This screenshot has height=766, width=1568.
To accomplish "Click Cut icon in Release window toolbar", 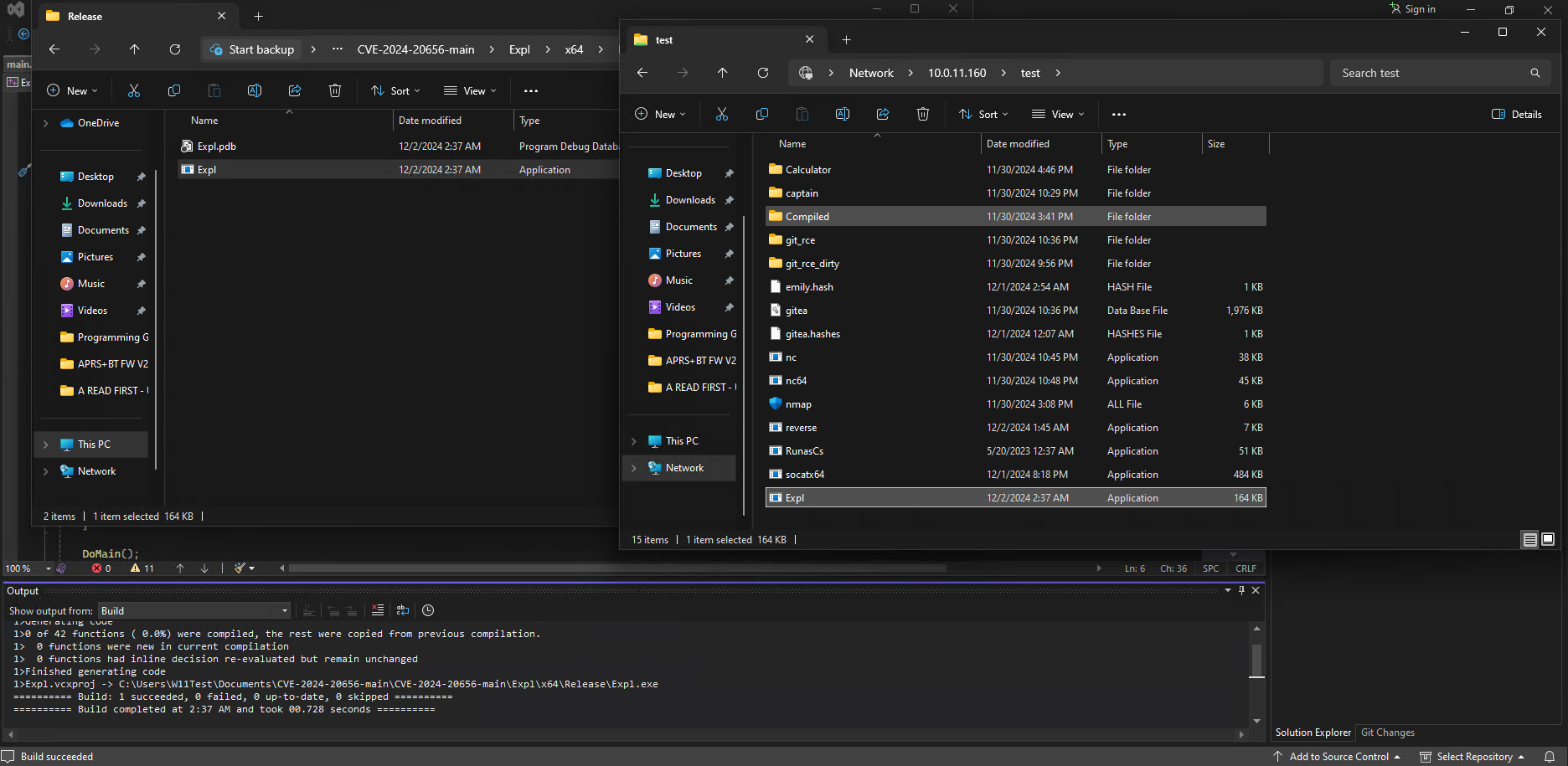I will pyautogui.click(x=134, y=90).
